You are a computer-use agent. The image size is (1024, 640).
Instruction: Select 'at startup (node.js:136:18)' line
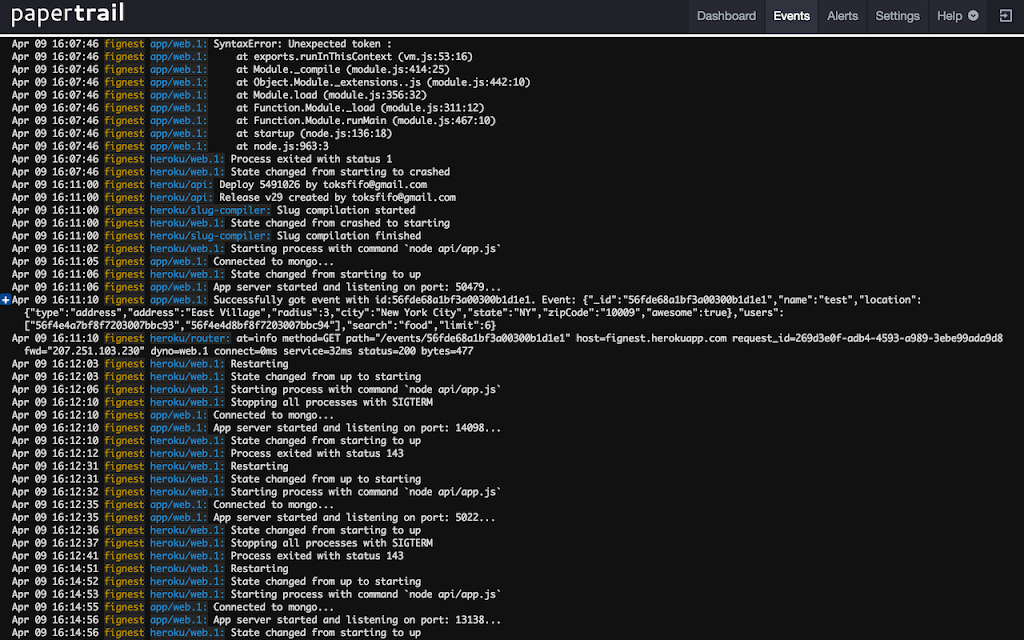314,133
